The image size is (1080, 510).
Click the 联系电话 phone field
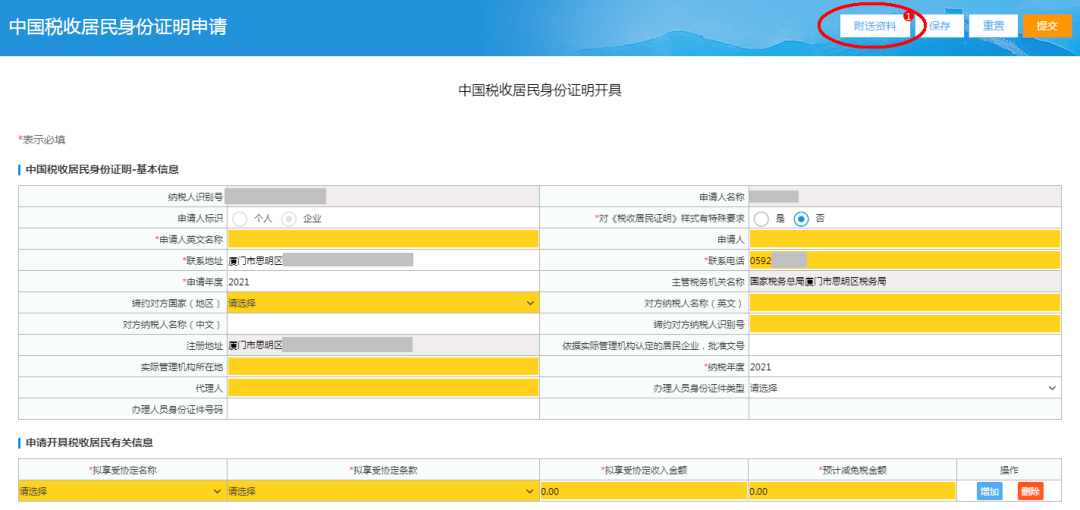[x=905, y=261]
